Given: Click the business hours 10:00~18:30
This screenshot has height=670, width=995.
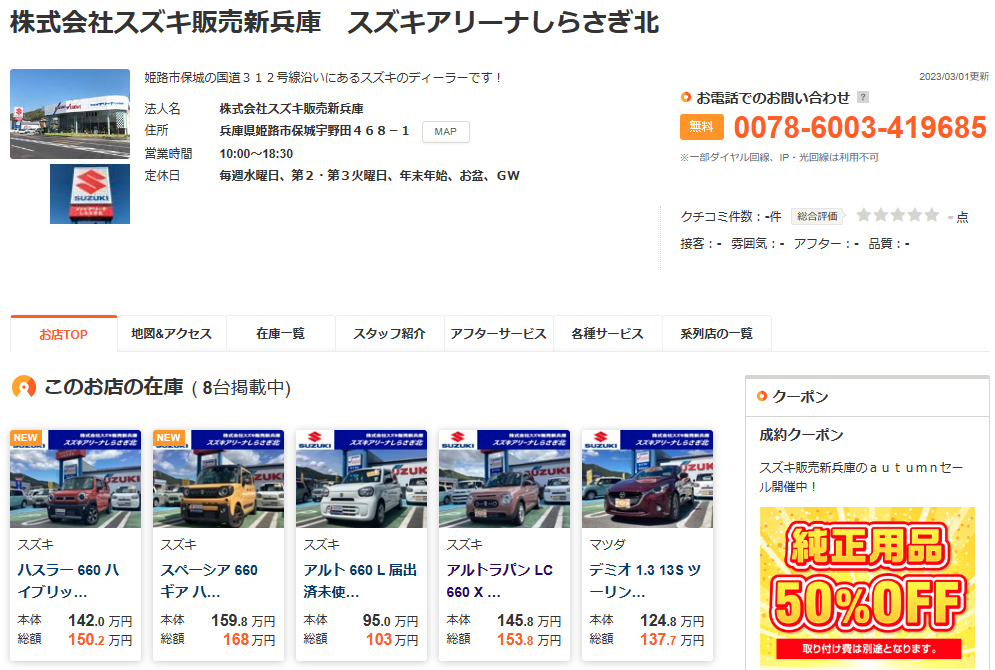Looking at the screenshot, I should tap(256, 154).
